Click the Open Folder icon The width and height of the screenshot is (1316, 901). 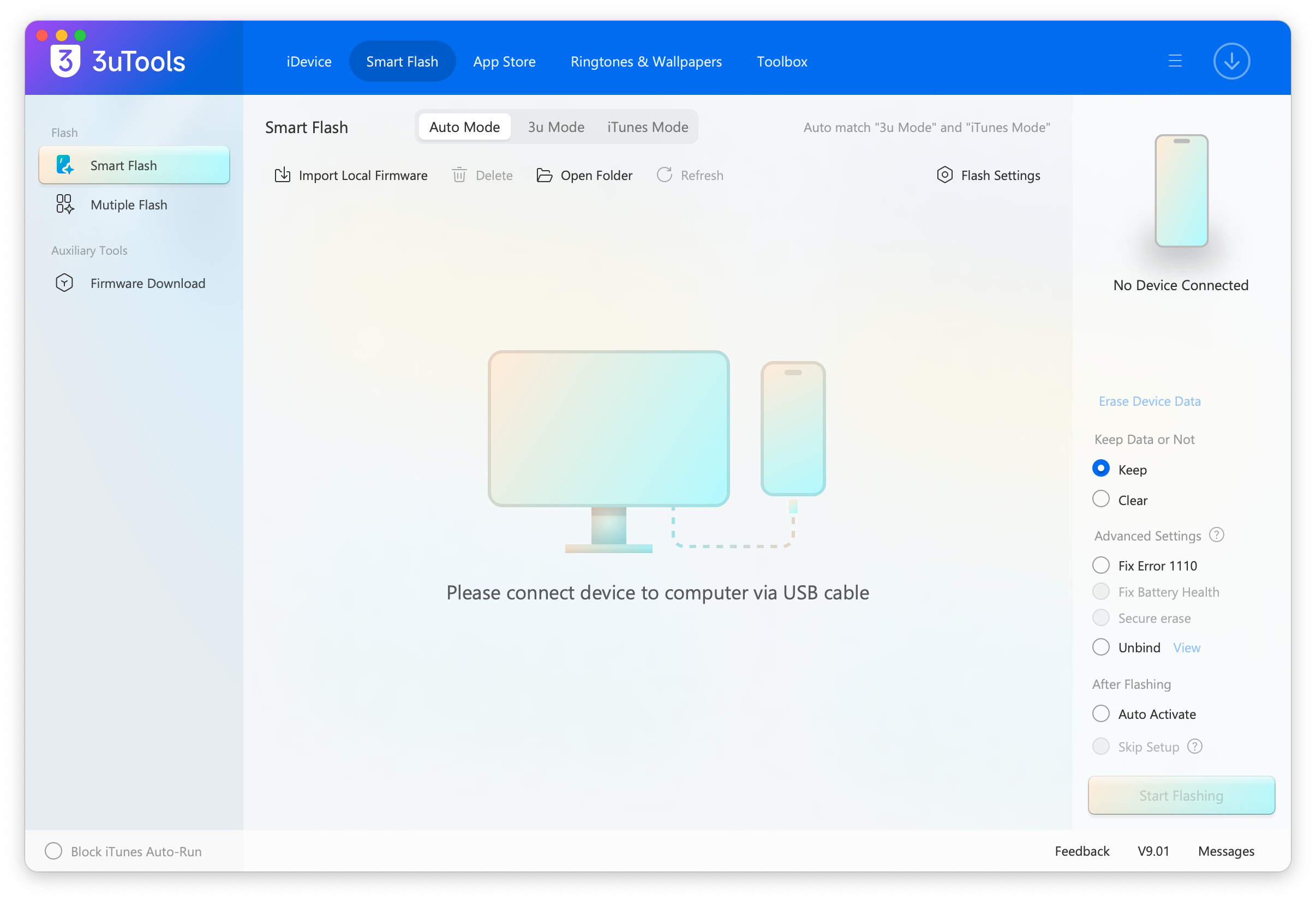[x=544, y=175]
